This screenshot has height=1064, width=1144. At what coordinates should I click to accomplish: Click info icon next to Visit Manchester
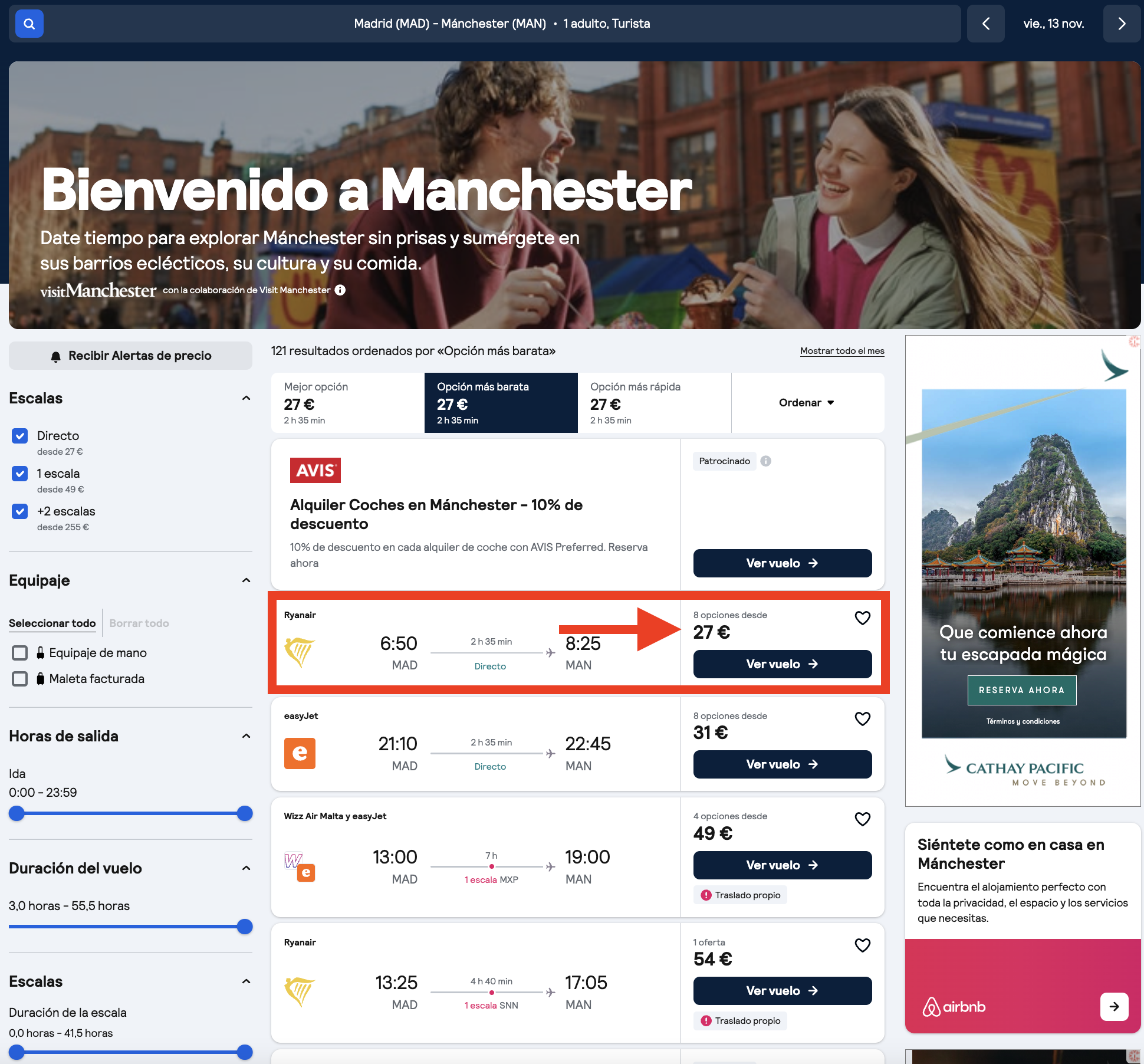click(x=340, y=290)
